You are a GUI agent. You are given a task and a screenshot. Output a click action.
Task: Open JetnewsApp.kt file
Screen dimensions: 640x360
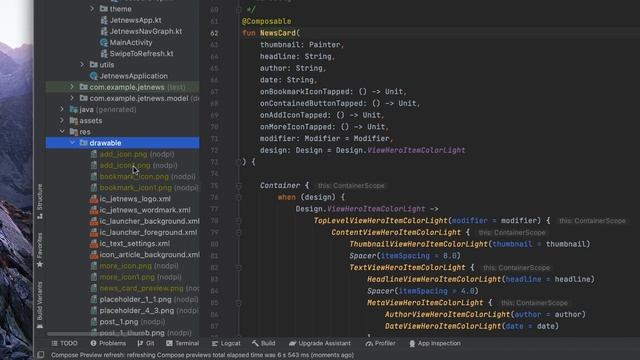click(136, 20)
